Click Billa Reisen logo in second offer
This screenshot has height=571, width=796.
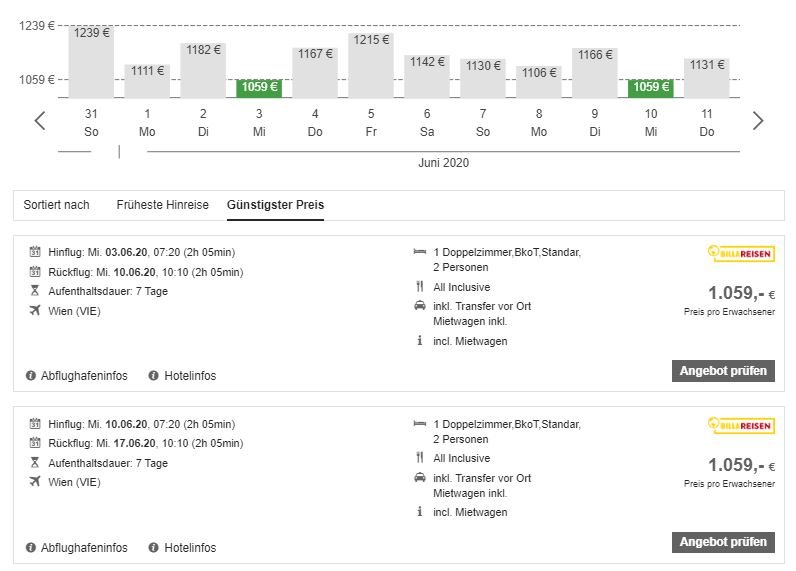pos(739,426)
